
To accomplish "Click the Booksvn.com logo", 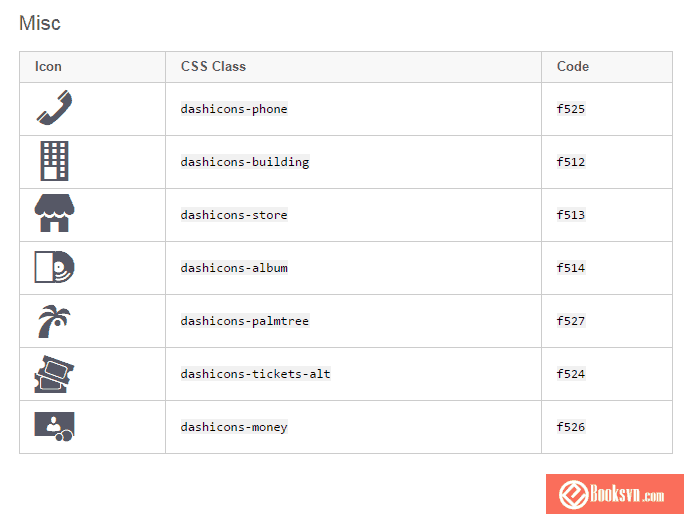I will pos(614,494).
